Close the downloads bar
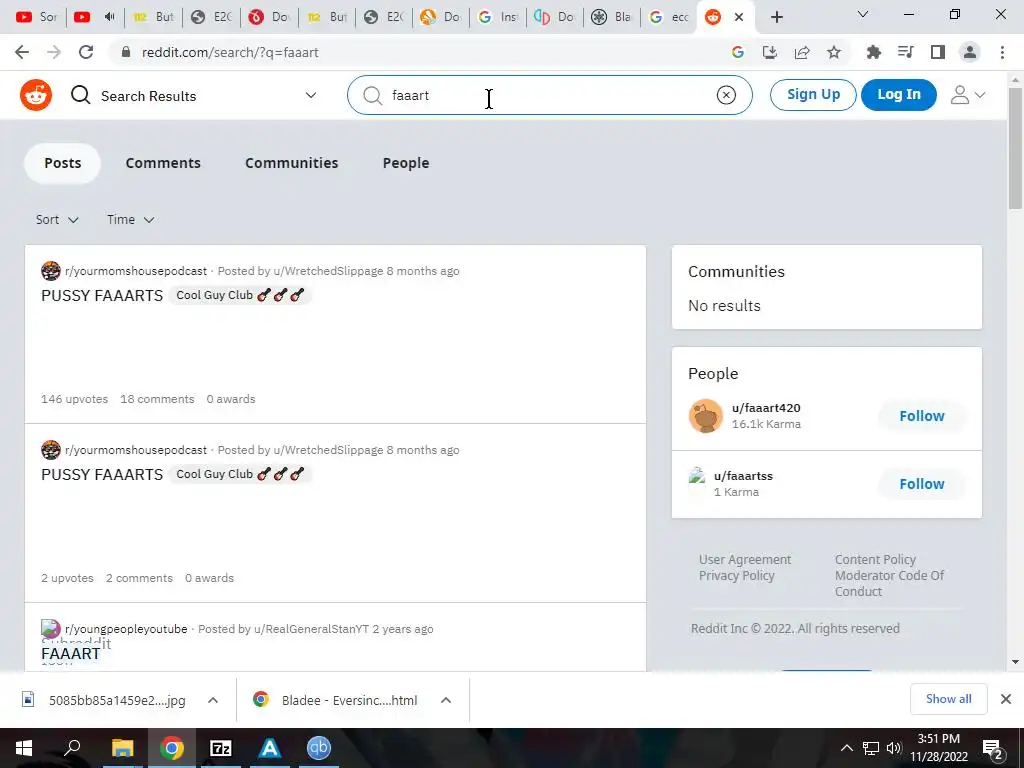The width and height of the screenshot is (1024, 768). (x=1006, y=699)
